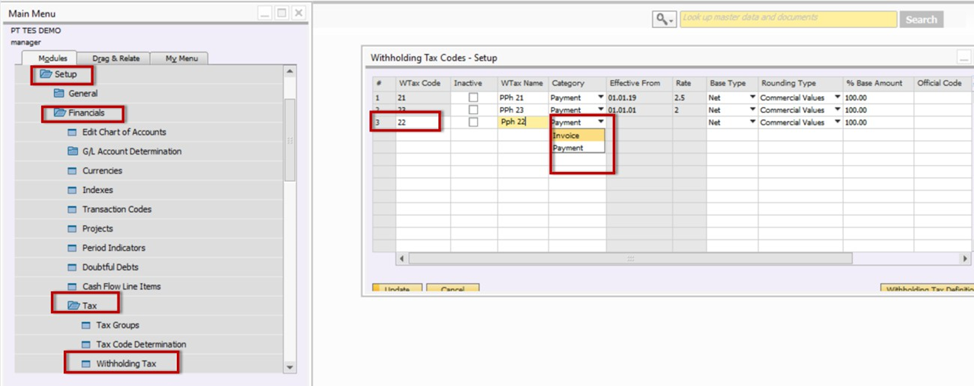The height and width of the screenshot is (386, 974).
Task: Toggle Inactive checkbox for PPh 23
Action: click(473, 110)
